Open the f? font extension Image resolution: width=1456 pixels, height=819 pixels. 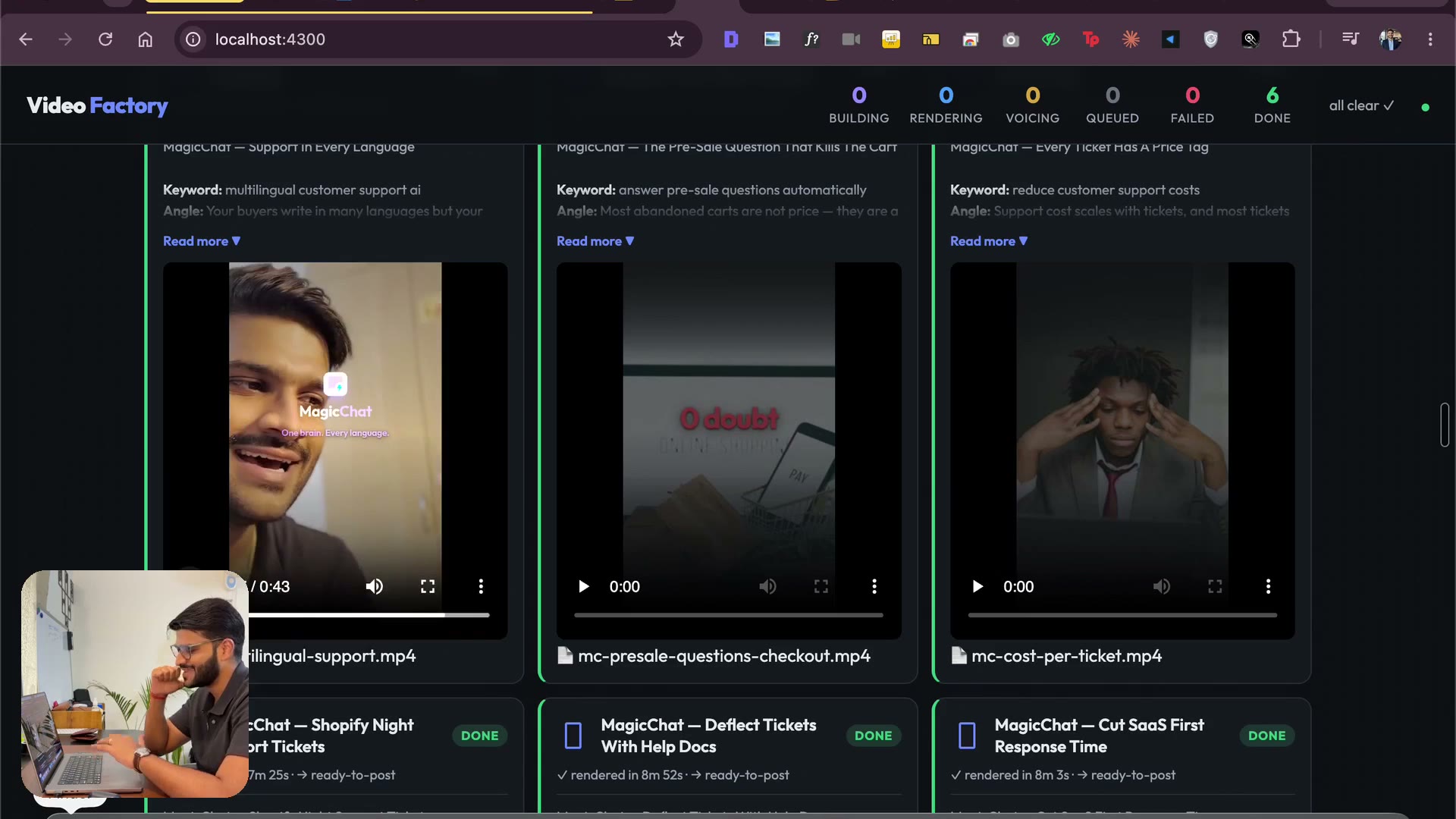pos(811,39)
